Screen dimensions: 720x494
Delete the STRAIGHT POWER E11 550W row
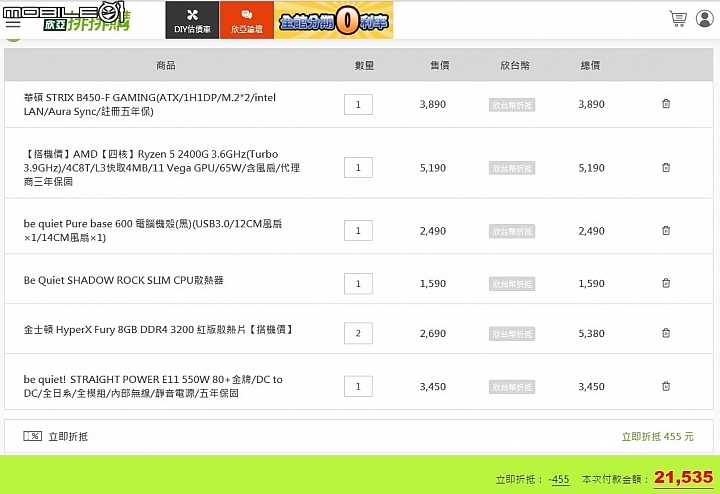[666, 386]
